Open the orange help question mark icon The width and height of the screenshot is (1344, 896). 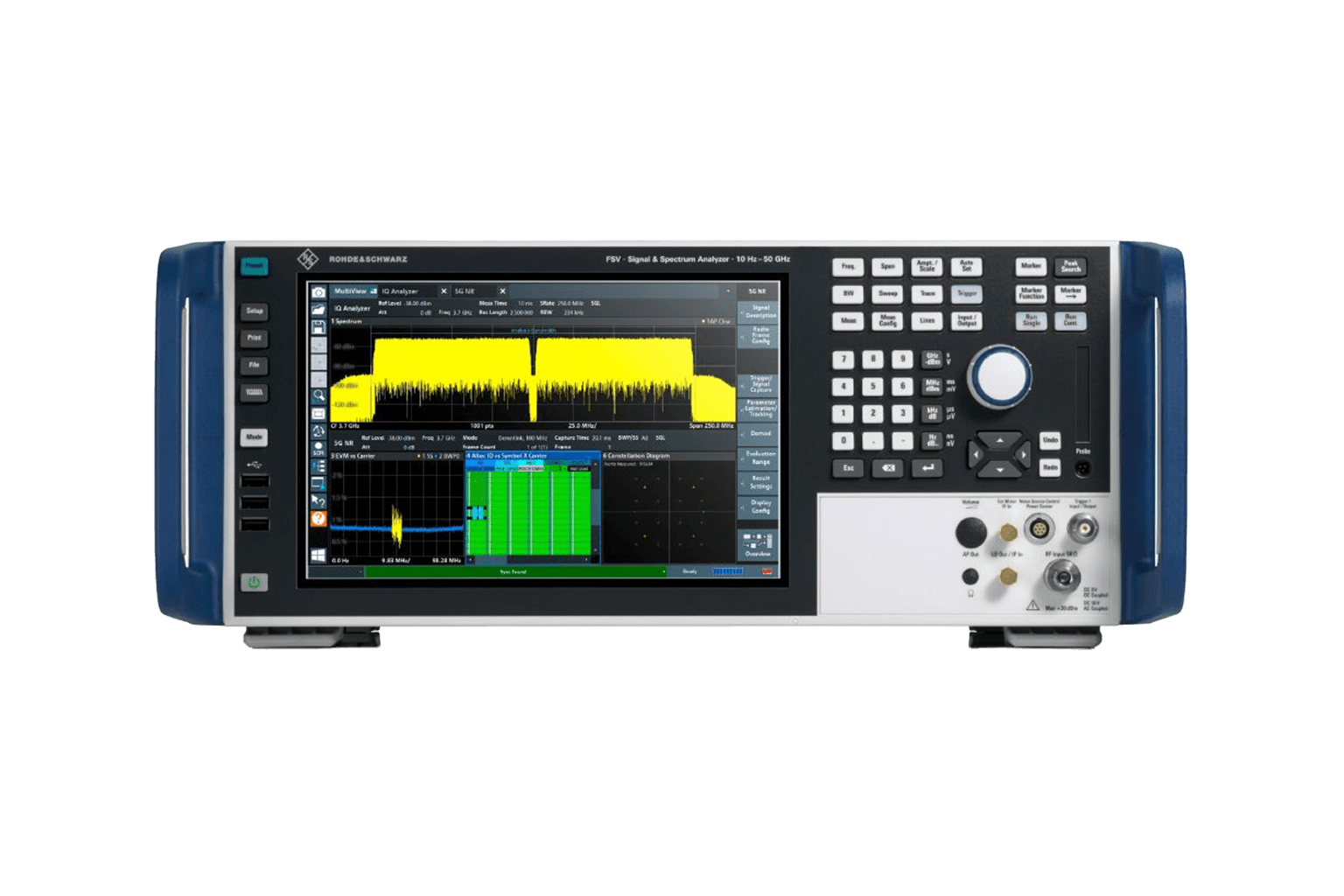(318, 519)
